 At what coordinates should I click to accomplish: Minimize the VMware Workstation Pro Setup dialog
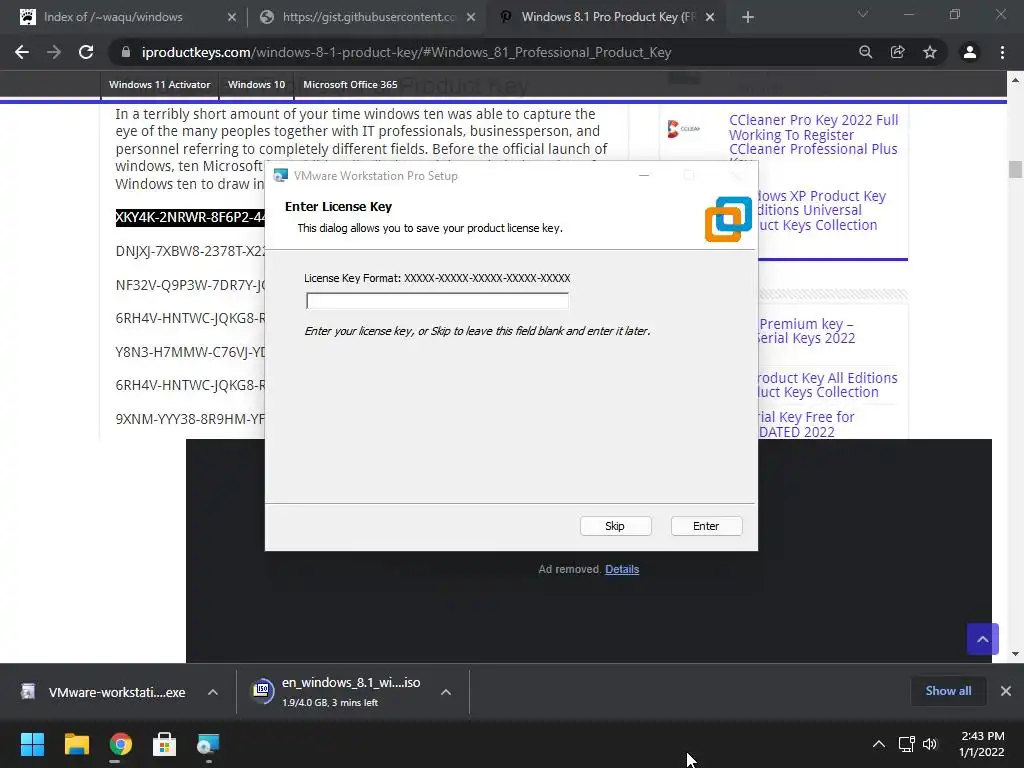tap(644, 176)
